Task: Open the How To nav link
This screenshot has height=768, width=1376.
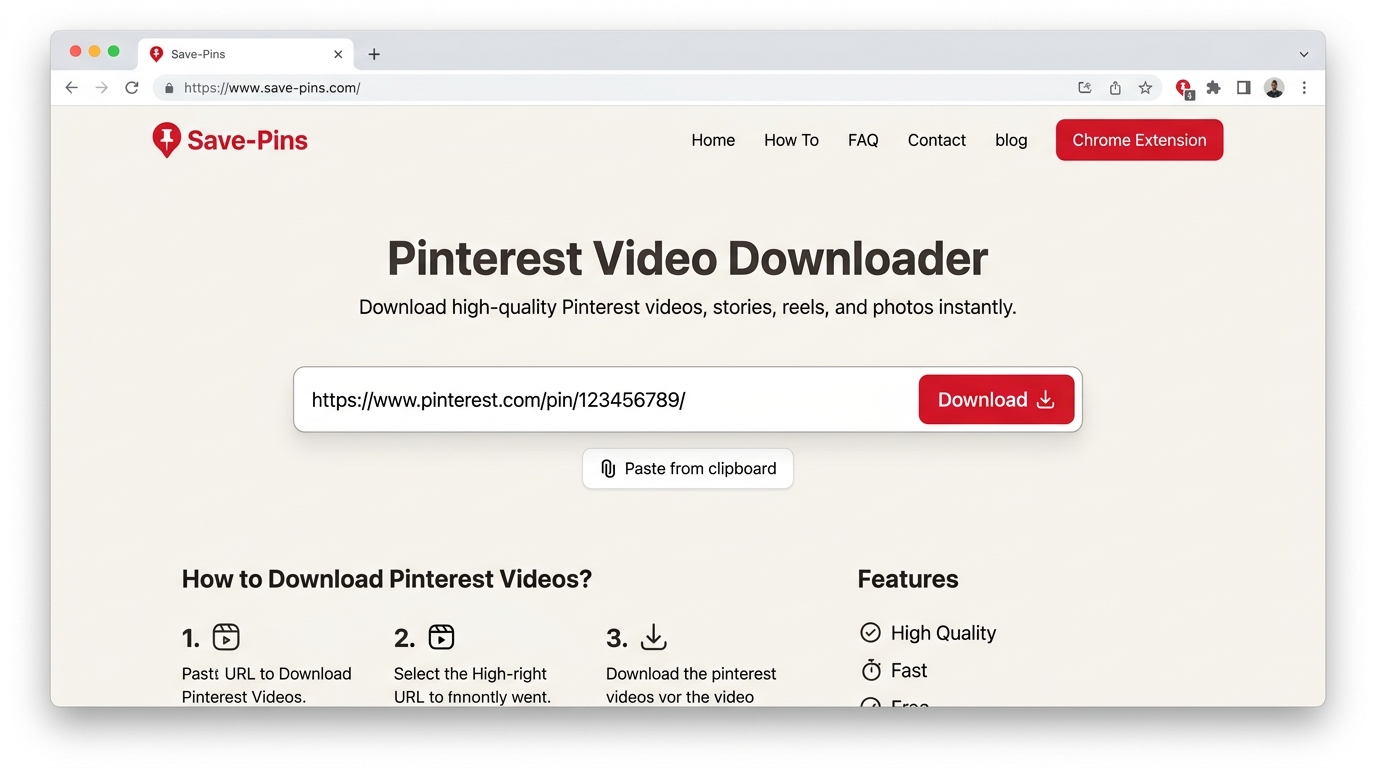Action: pyautogui.click(x=791, y=140)
